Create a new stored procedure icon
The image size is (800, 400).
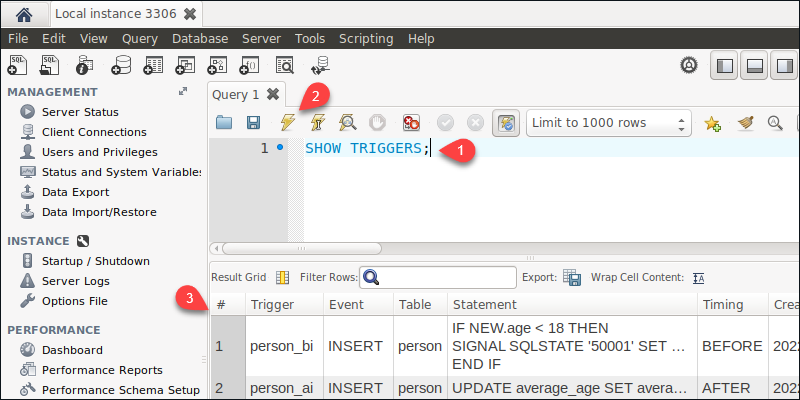(216, 65)
